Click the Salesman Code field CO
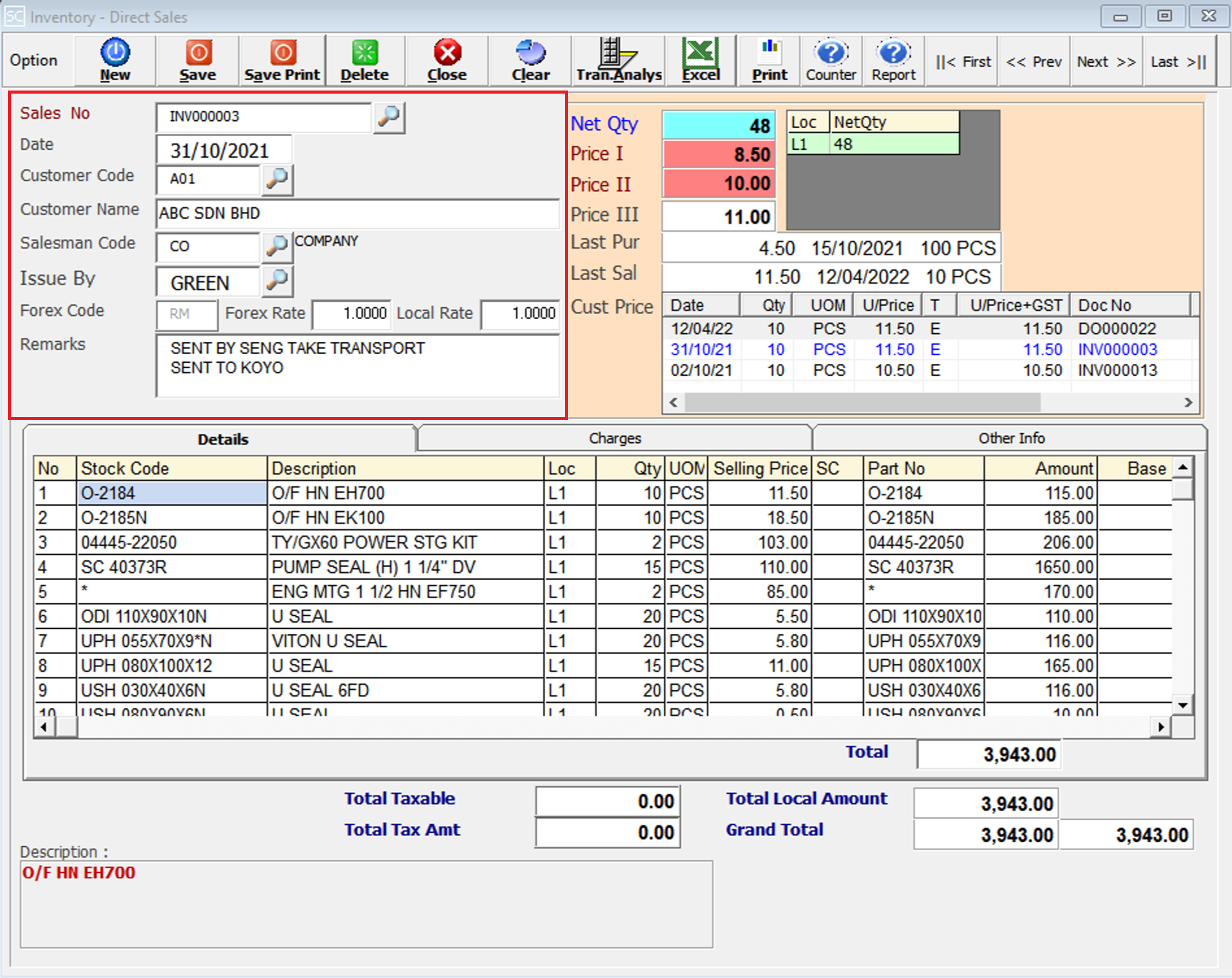 point(208,246)
